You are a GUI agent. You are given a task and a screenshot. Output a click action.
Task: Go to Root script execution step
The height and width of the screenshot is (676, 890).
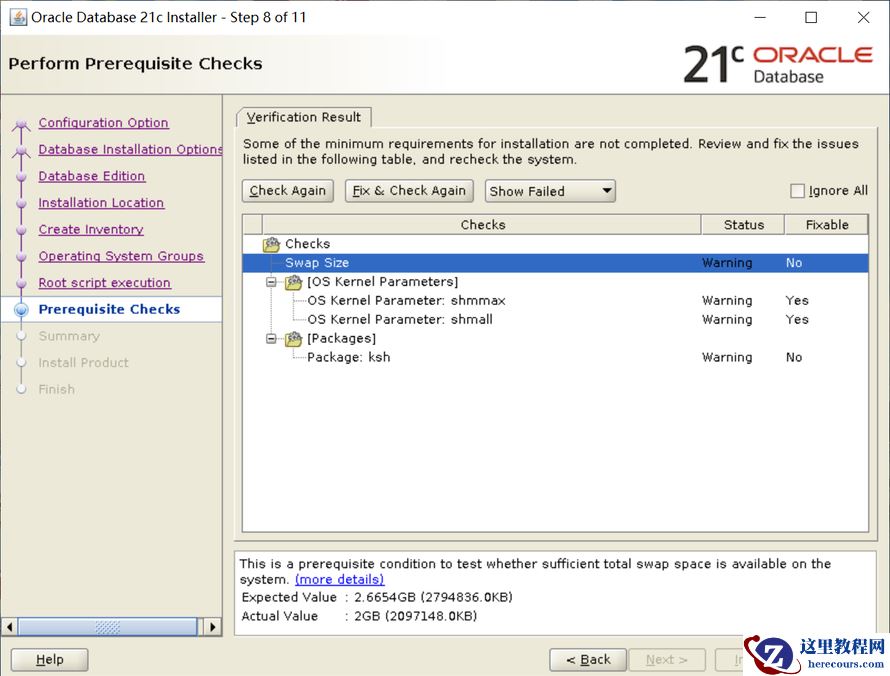[x=104, y=283]
